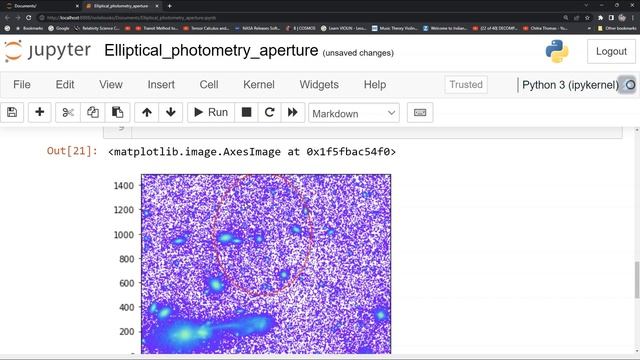Open the Edit menu

(x=65, y=84)
